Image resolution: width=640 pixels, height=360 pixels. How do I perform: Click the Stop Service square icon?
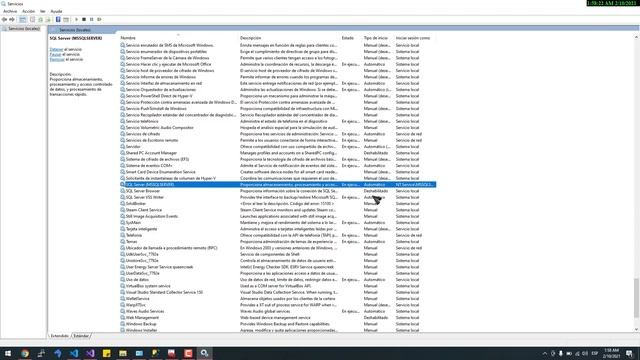tap(84, 20)
